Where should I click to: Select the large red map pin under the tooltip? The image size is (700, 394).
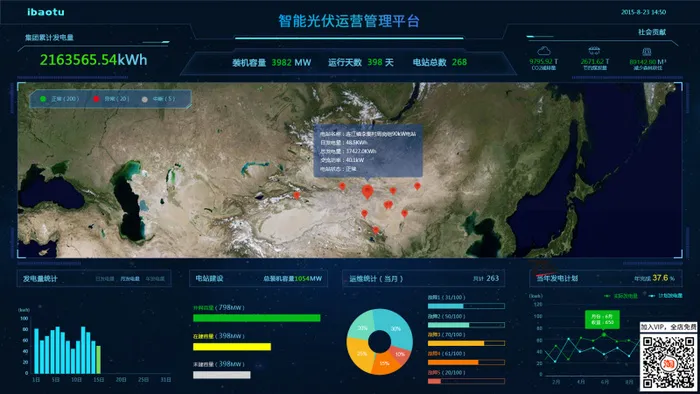pos(367,192)
